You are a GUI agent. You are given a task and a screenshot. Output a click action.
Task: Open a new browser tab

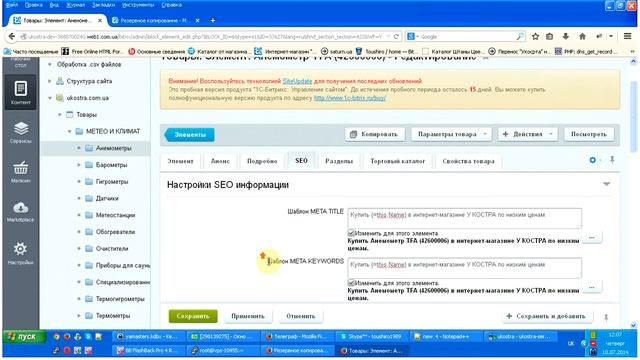pos(213,20)
